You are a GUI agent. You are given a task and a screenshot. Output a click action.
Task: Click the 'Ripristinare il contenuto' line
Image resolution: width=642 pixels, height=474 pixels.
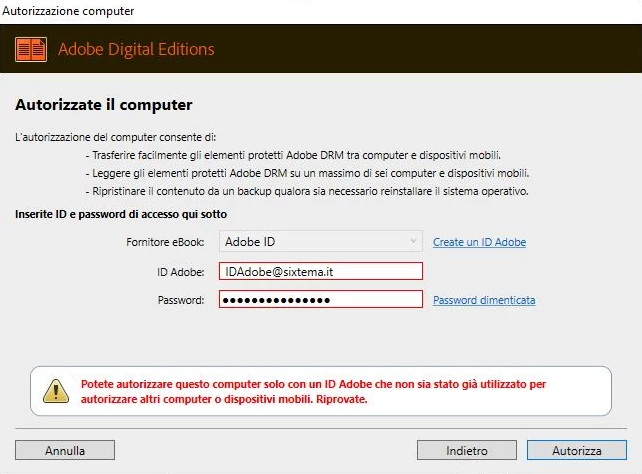coord(307,191)
